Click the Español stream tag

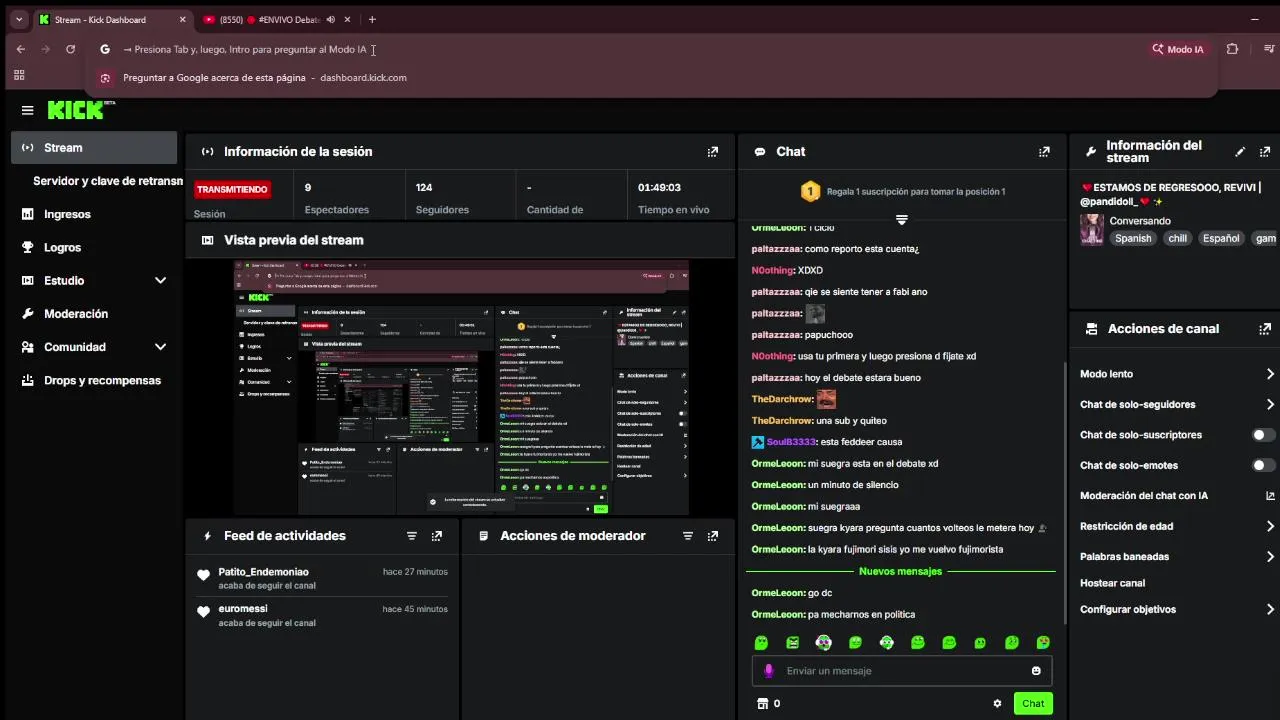tap(1221, 239)
